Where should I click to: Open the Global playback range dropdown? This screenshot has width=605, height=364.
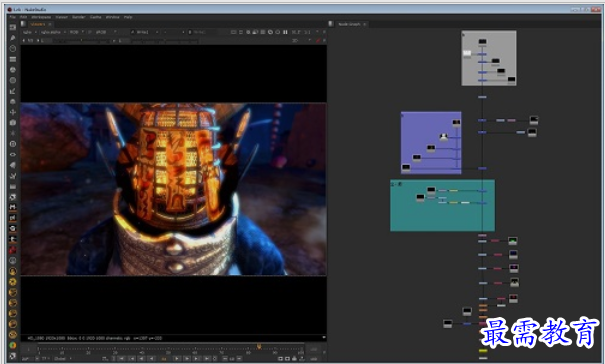click(62, 359)
